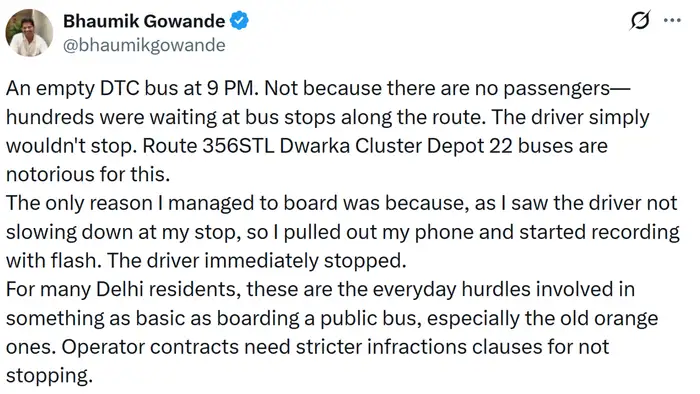The height and width of the screenshot is (394, 700).
Task: Open the three-dot more options menu
Action: click(x=672, y=20)
